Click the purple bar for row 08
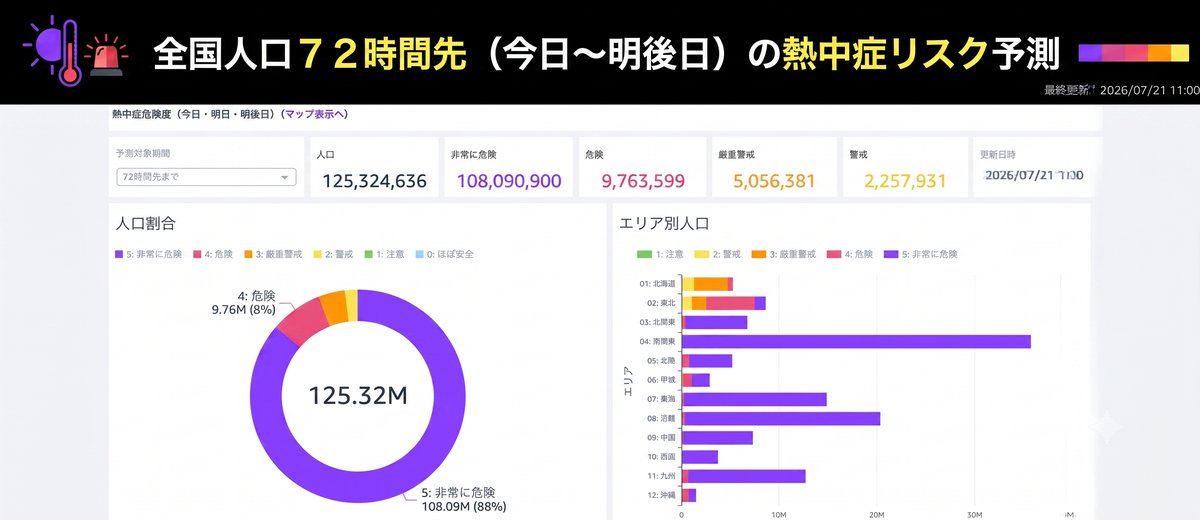Screen dimensions: 1200x520 pos(781,418)
